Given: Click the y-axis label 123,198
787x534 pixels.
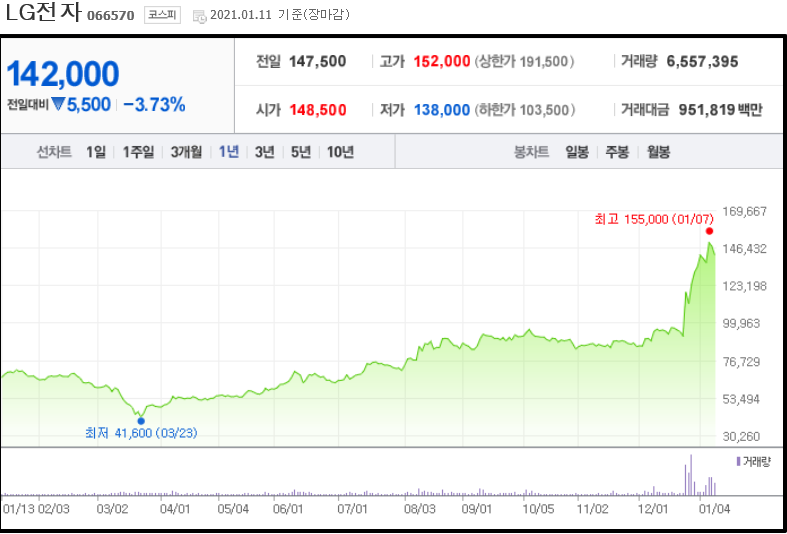Looking at the screenshot, I should [x=744, y=287].
